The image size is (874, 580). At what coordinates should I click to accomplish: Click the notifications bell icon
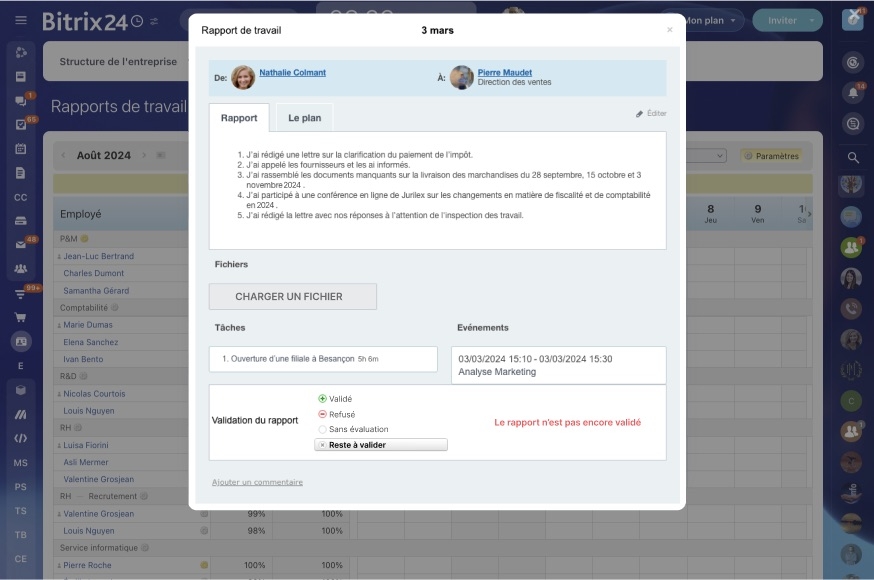[853, 93]
